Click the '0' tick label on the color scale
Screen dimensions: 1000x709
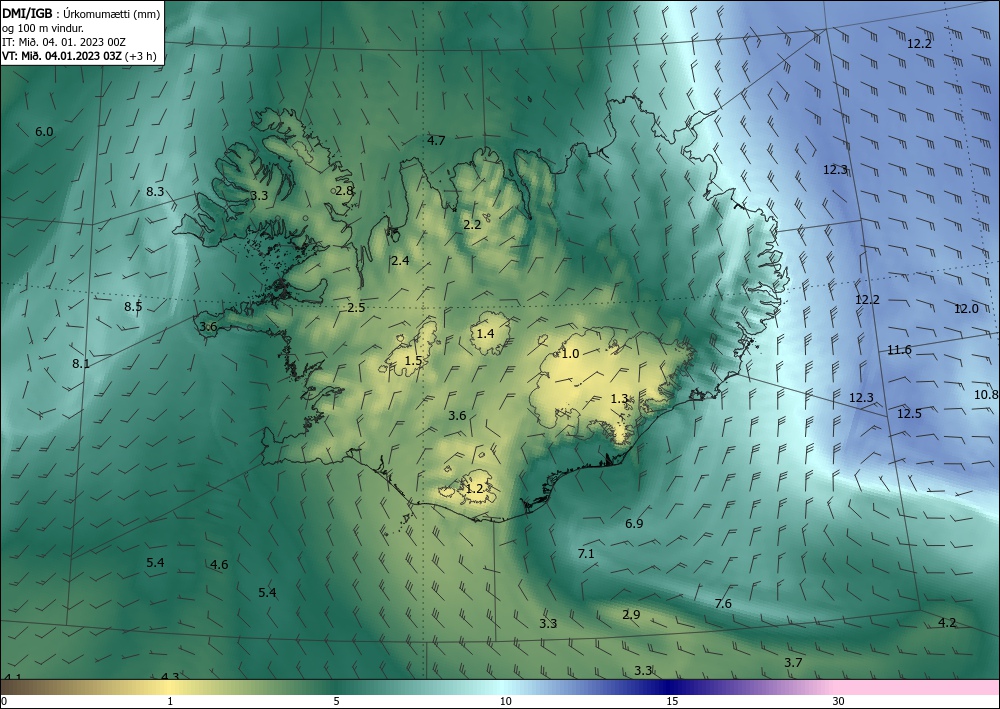tap(4, 702)
